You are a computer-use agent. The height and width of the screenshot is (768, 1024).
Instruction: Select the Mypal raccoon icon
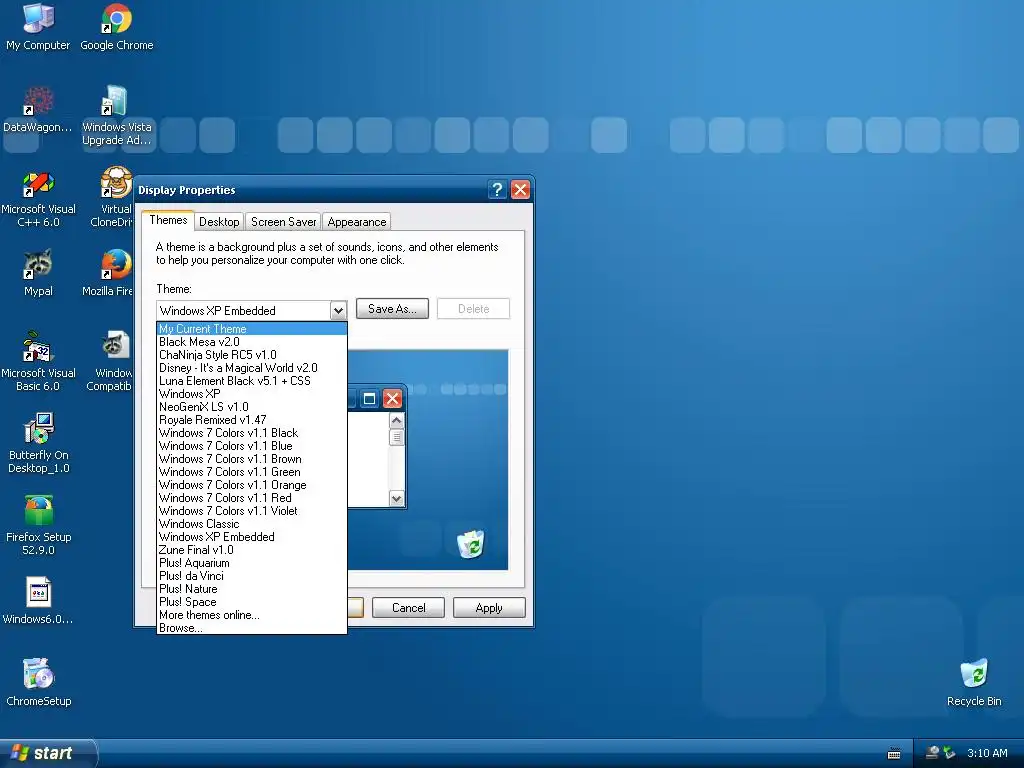pos(38,273)
